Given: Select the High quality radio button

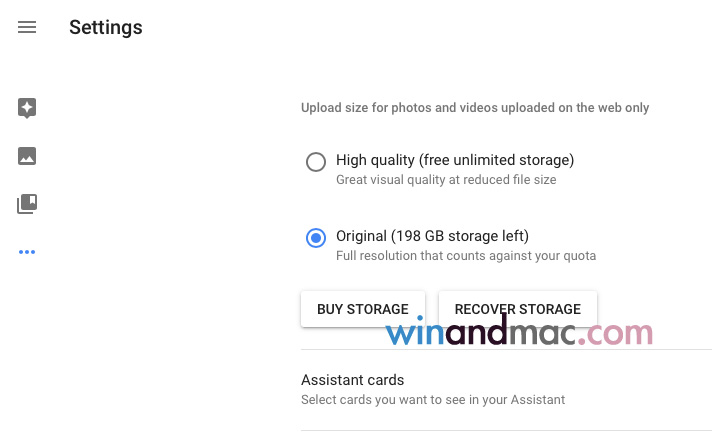Looking at the screenshot, I should [316, 161].
